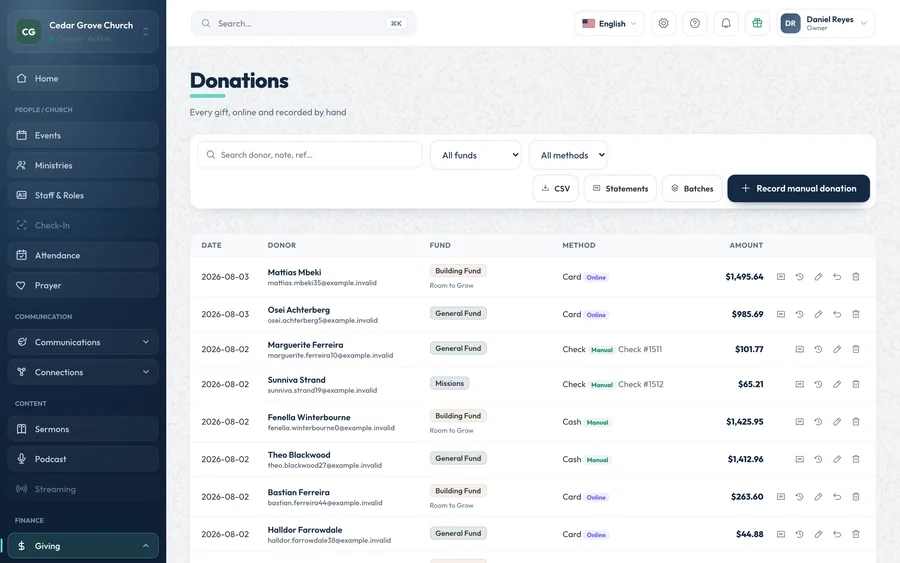Click Building Fund tag in Fenella Winterbourne row
The image size is (900, 563).
coord(458,416)
